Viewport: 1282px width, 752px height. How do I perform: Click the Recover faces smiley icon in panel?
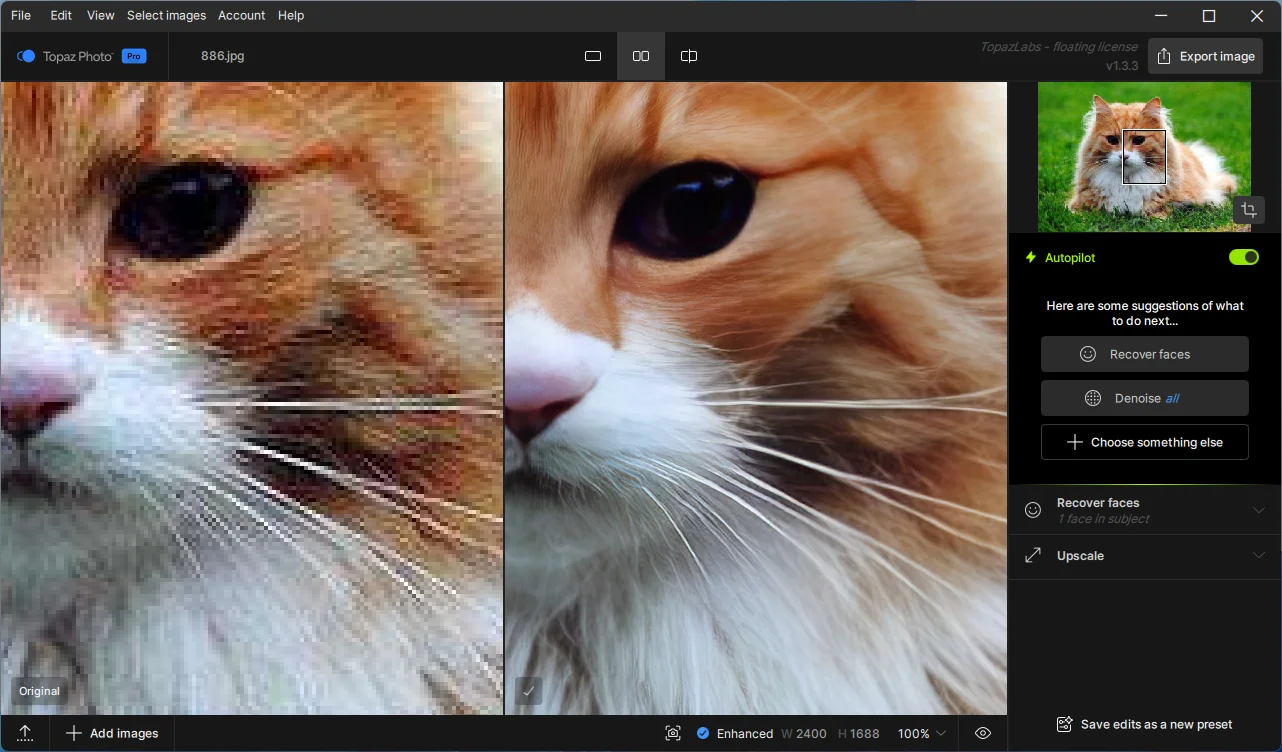(1033, 510)
